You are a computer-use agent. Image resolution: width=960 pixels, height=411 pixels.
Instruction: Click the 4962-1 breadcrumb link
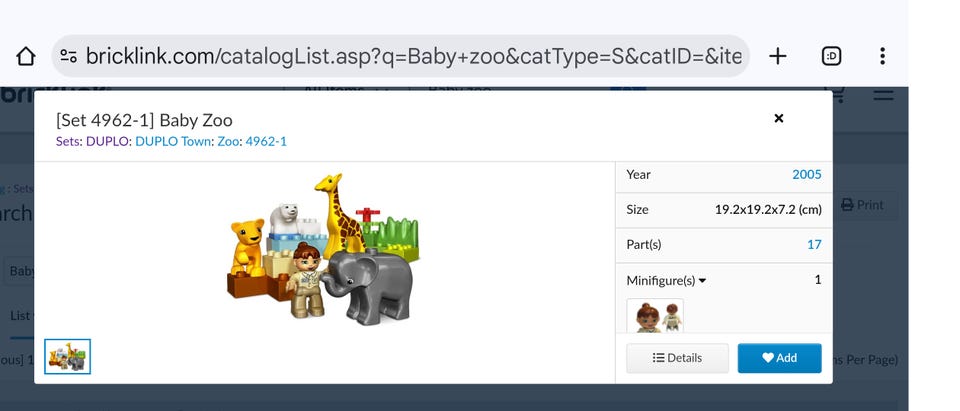point(266,141)
